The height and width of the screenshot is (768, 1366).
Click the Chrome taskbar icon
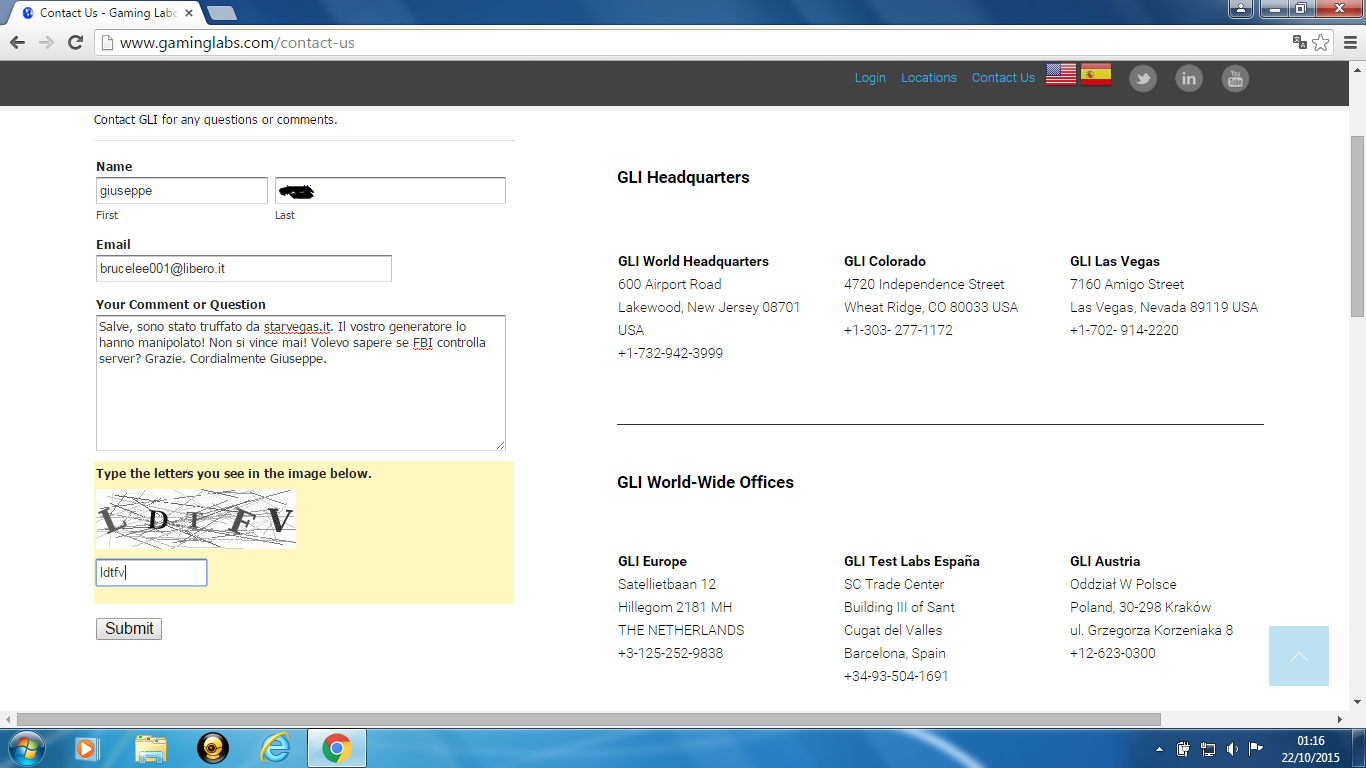click(x=337, y=748)
